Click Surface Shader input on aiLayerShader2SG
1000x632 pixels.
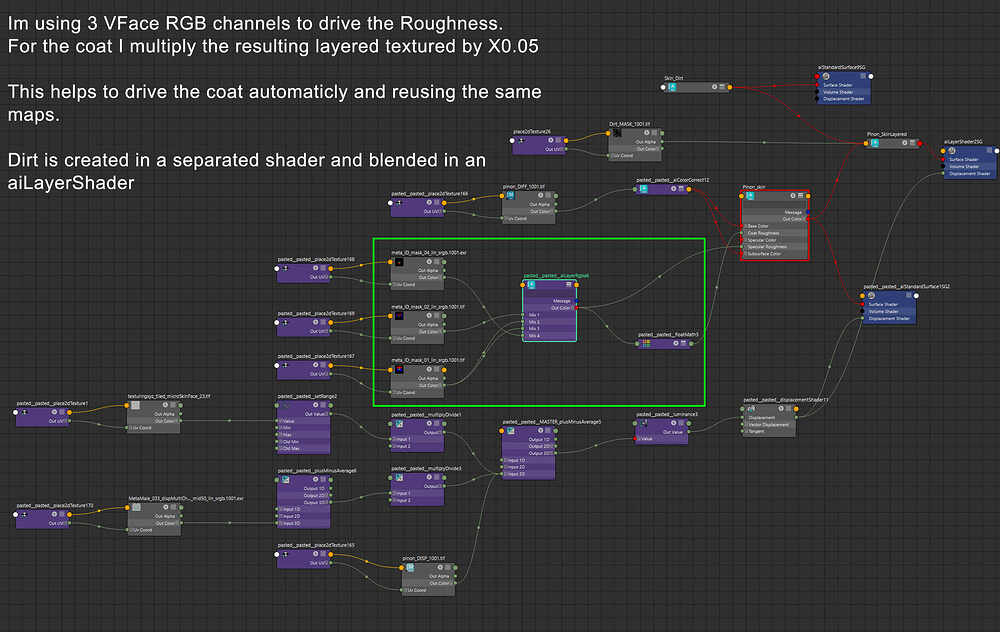943,159
